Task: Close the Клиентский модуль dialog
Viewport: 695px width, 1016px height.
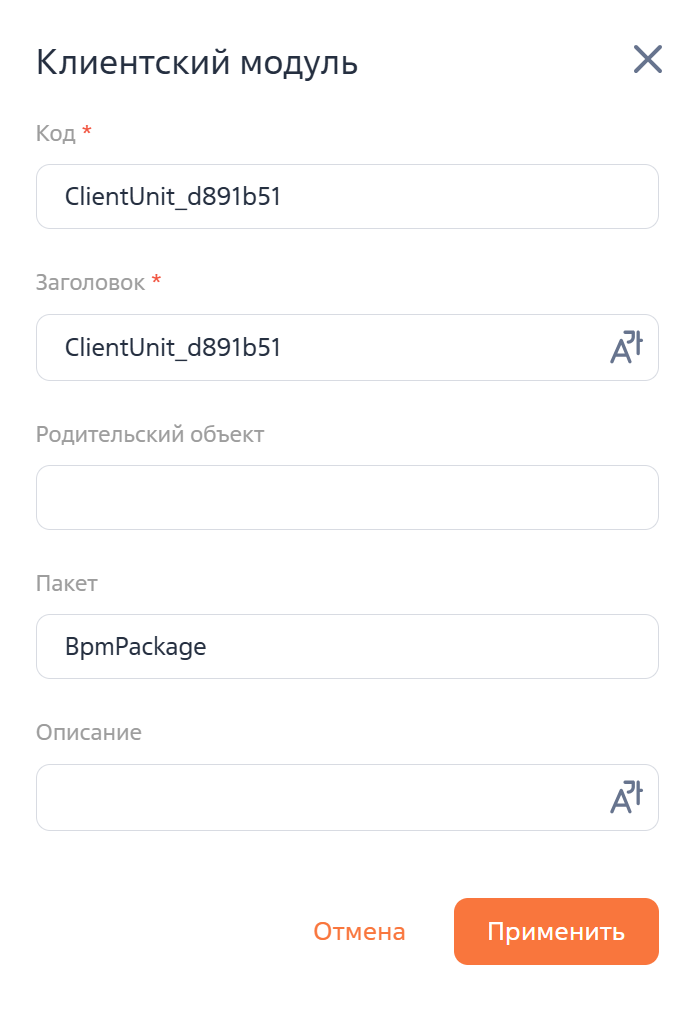Action: [x=648, y=60]
